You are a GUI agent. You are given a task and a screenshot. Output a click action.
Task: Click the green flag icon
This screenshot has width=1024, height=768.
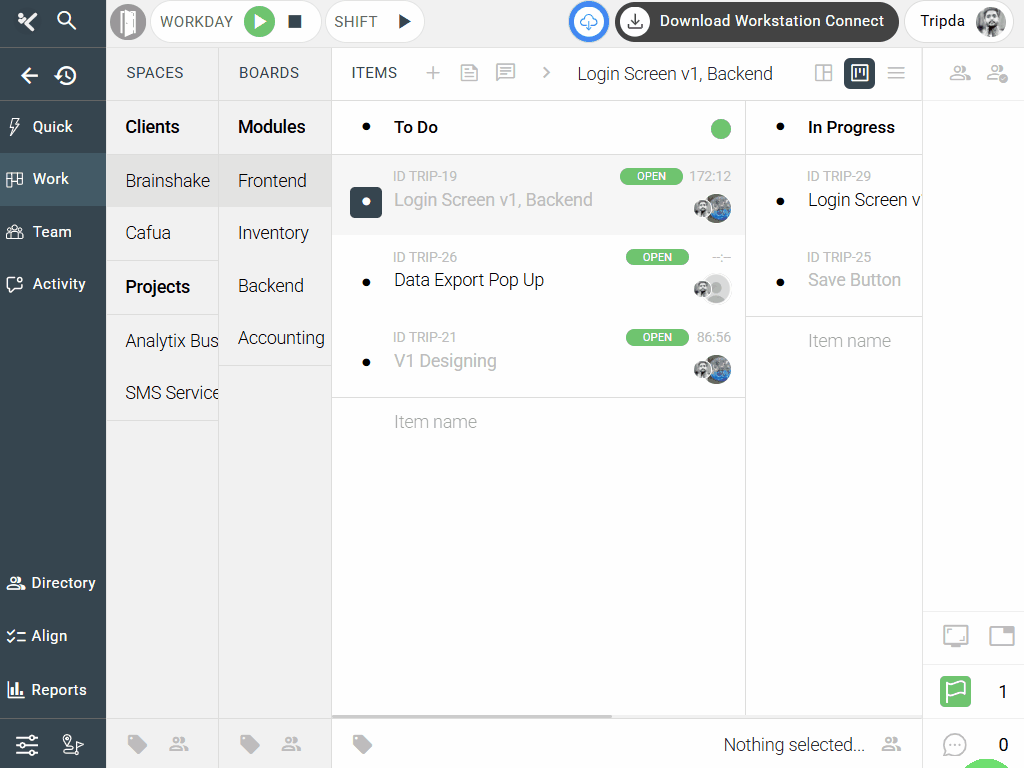point(955,691)
